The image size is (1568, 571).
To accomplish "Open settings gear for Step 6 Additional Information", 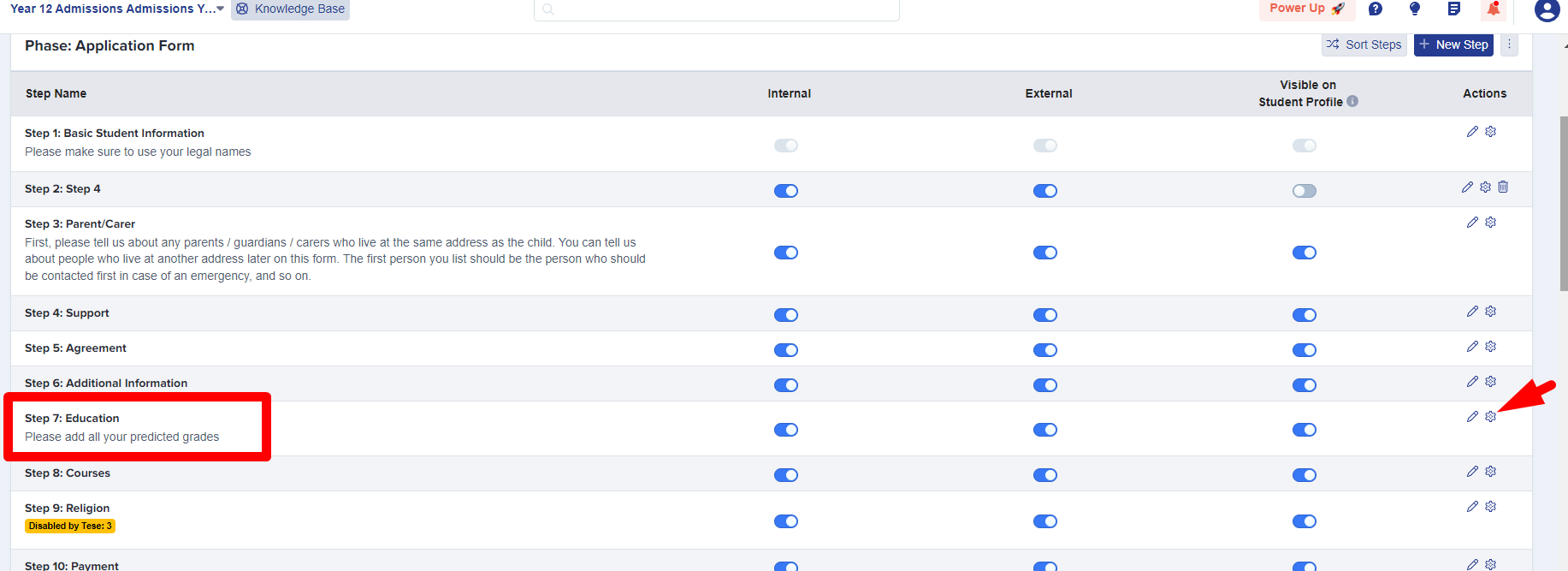I will [x=1491, y=382].
